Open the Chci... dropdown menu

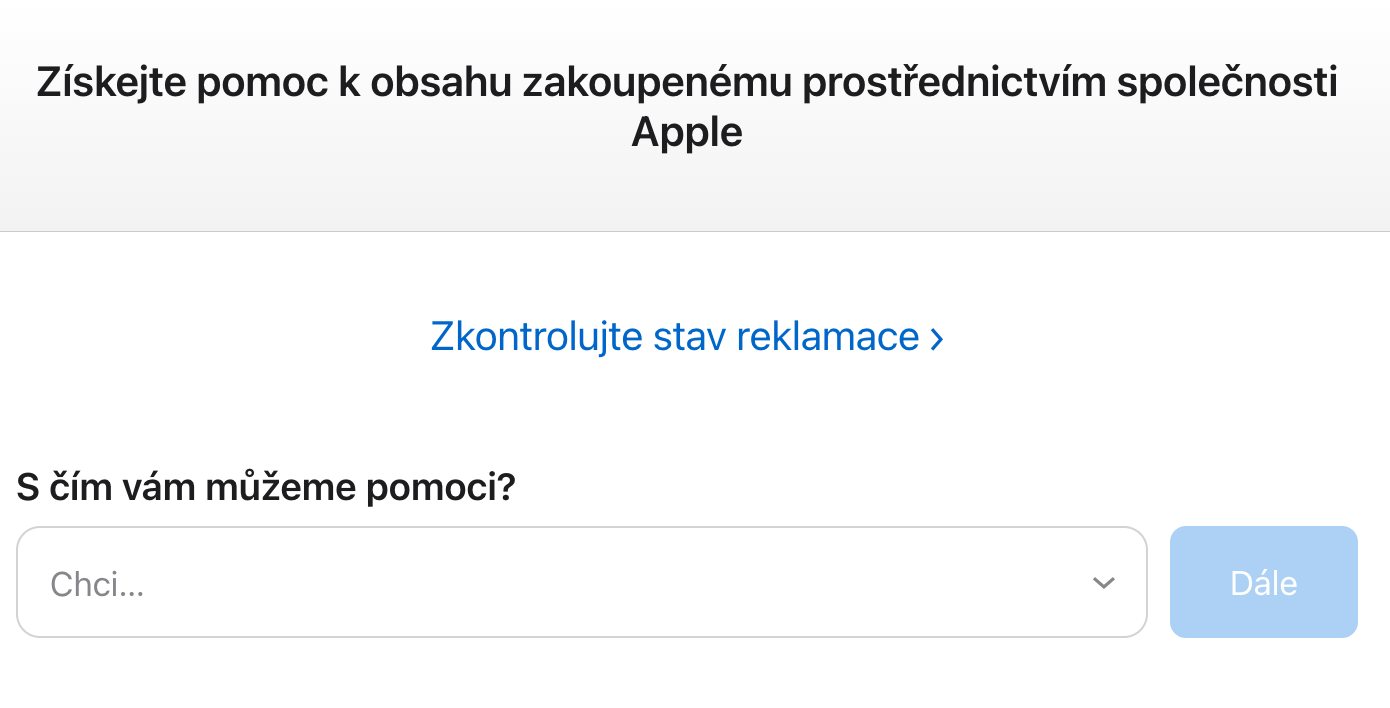pos(581,582)
